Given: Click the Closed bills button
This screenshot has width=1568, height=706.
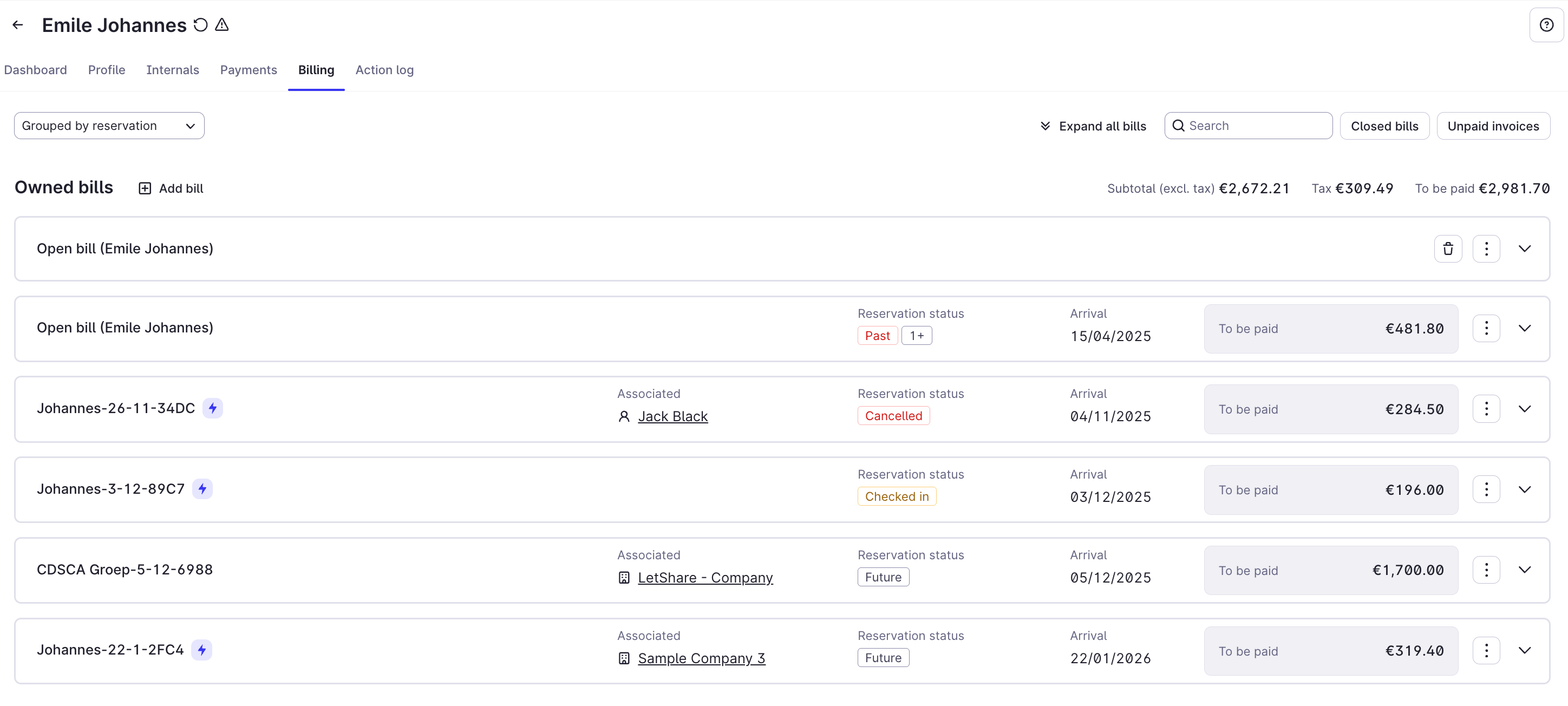Looking at the screenshot, I should [1384, 126].
